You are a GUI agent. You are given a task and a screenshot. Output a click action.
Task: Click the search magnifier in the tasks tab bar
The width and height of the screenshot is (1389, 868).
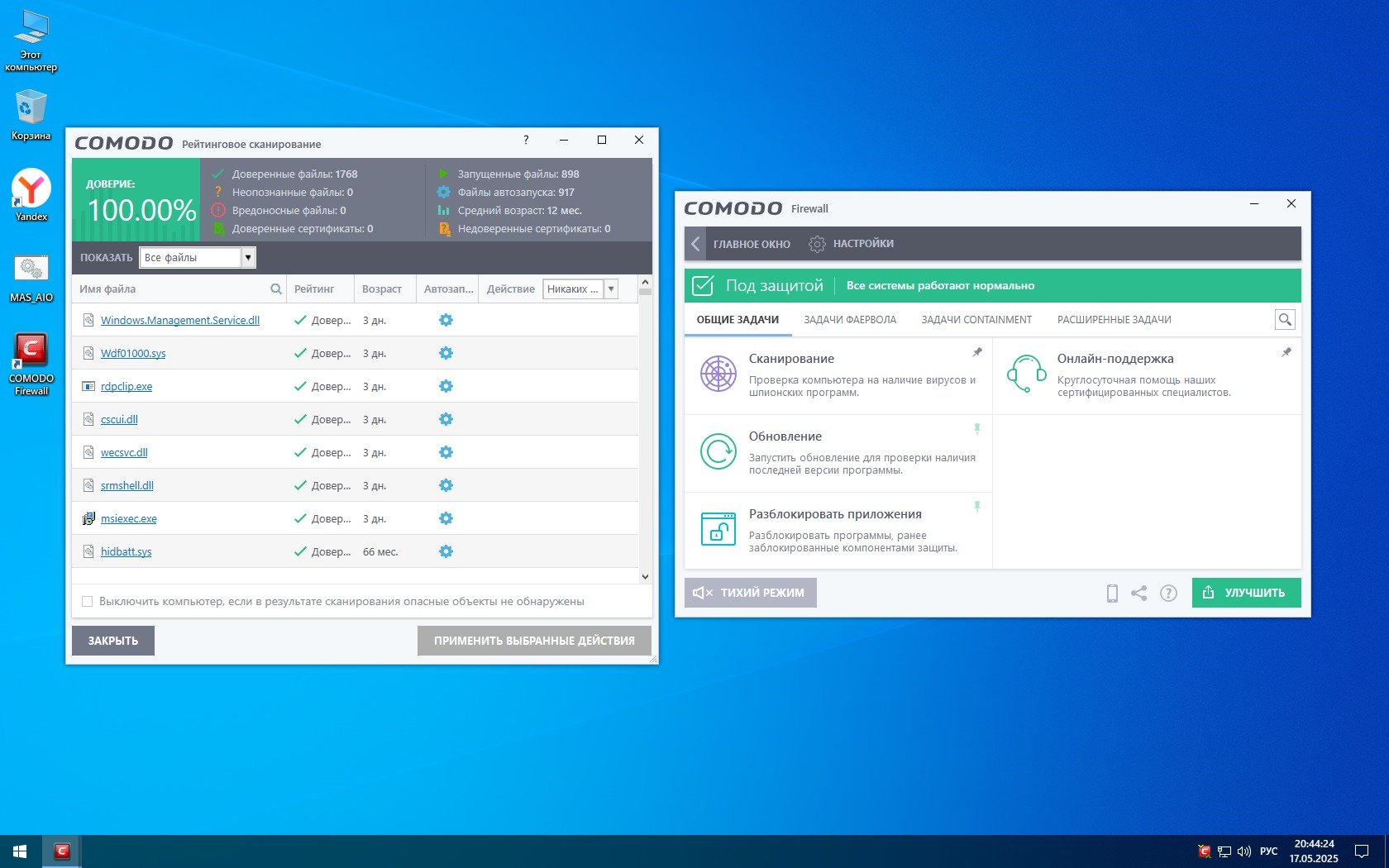point(1285,320)
